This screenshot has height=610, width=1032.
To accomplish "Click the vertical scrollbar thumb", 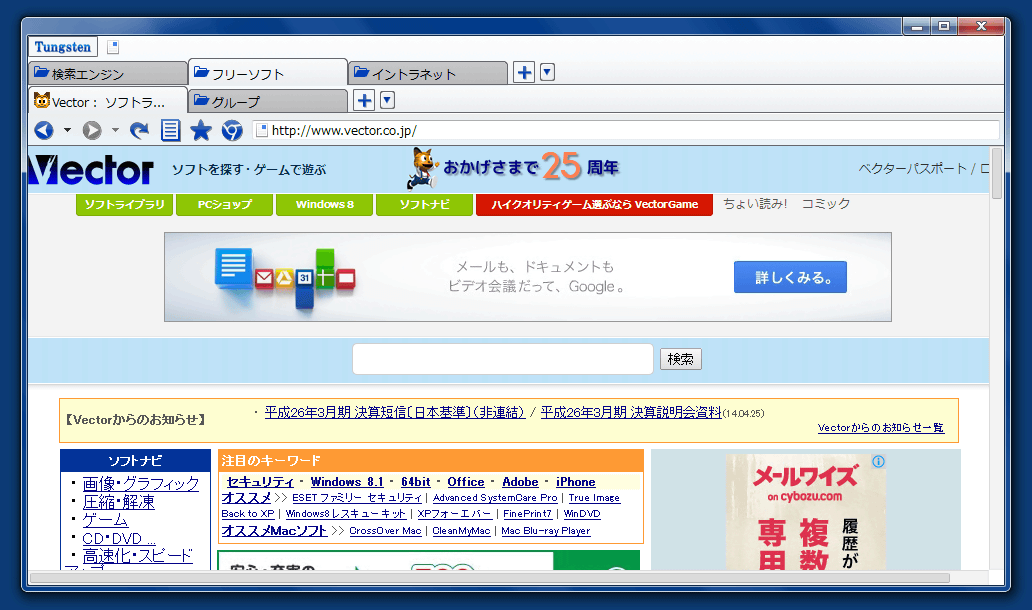I will click(996, 173).
